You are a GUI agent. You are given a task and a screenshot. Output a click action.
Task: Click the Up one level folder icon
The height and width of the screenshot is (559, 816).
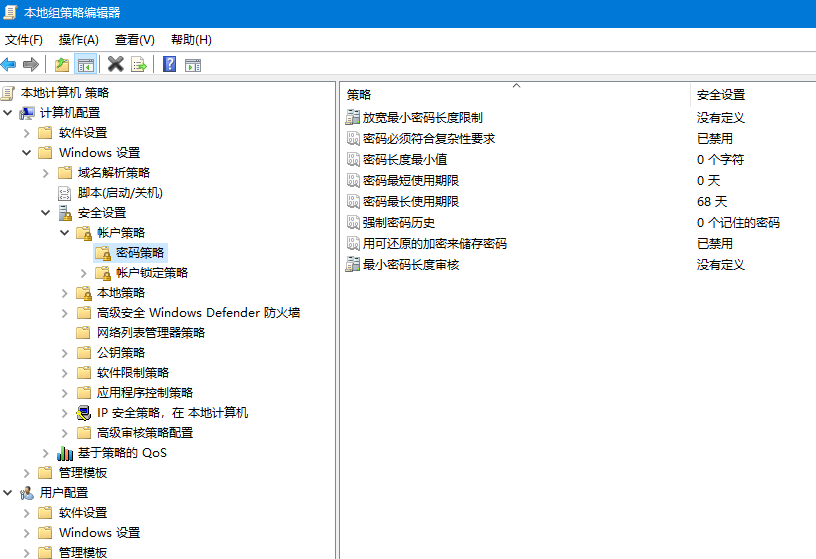62,65
